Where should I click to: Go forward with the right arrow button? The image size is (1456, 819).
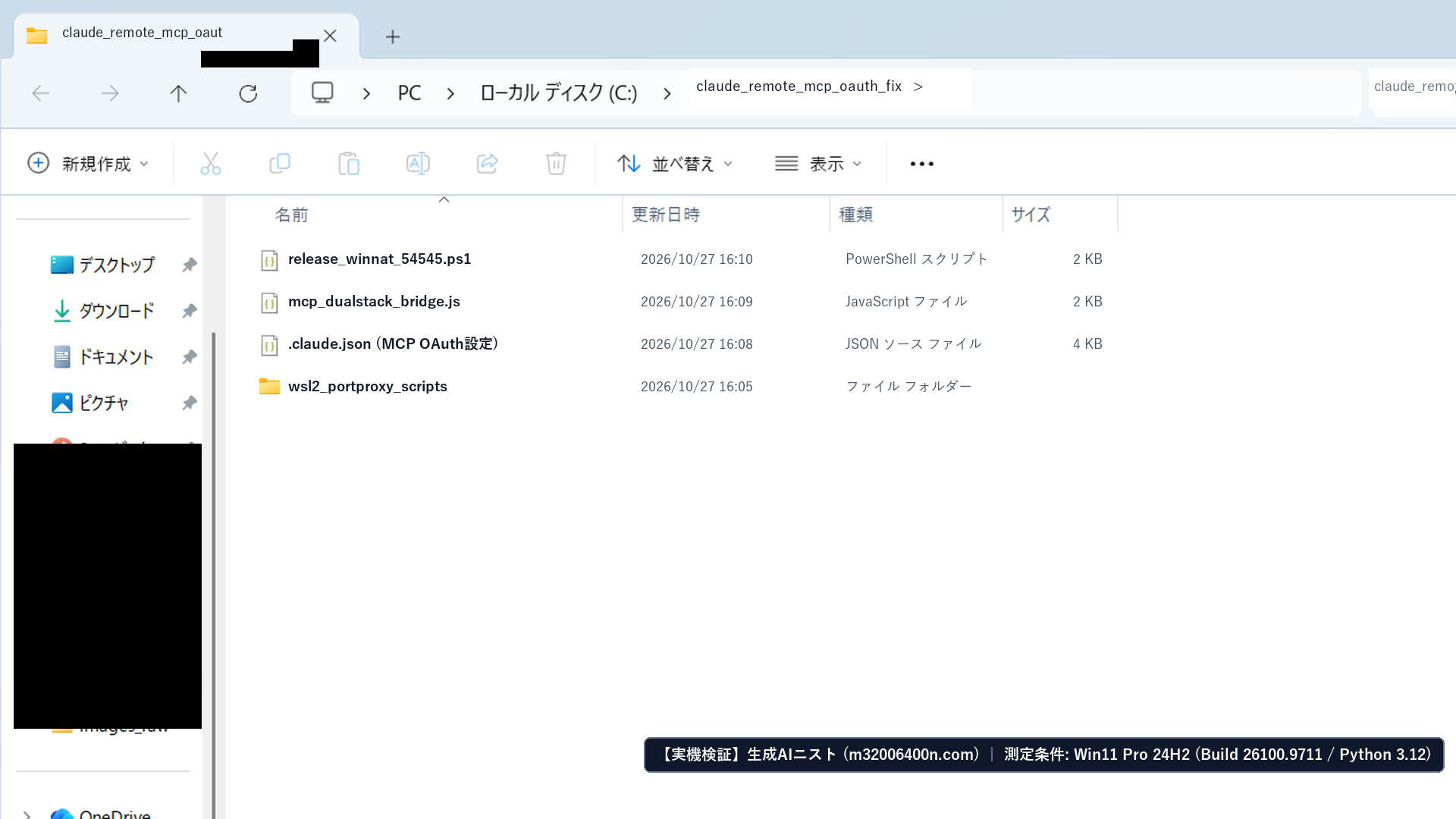(110, 93)
